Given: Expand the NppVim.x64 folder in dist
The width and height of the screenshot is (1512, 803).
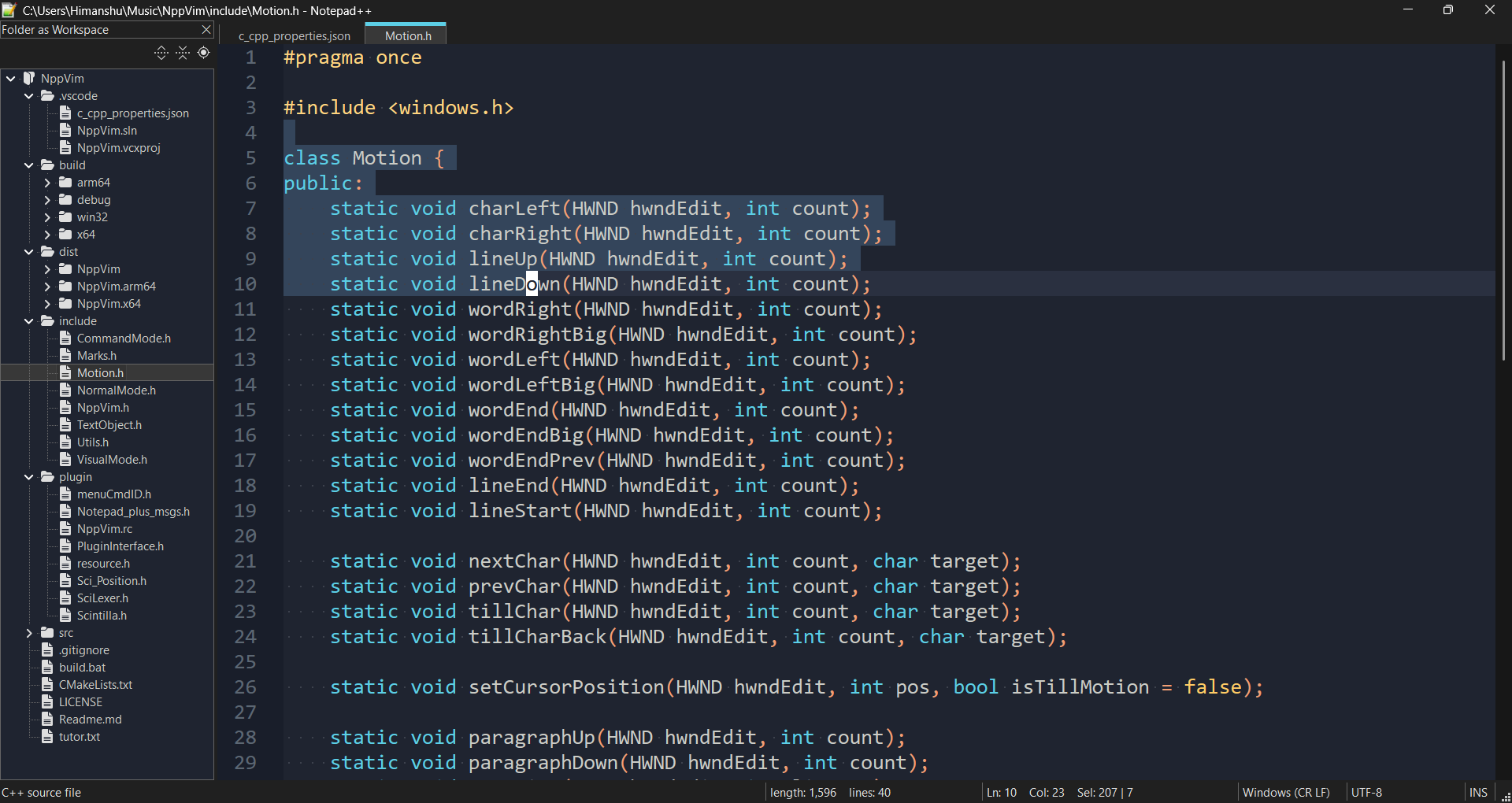Looking at the screenshot, I should [47, 304].
